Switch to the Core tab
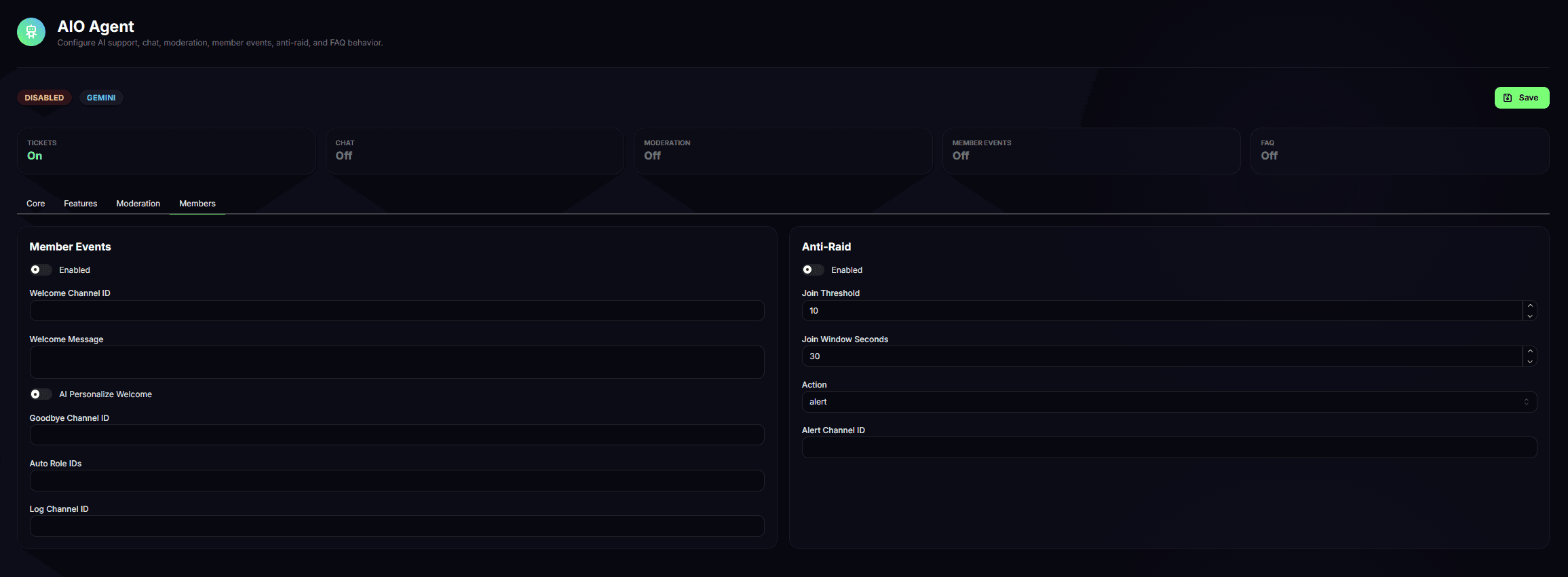 36,204
